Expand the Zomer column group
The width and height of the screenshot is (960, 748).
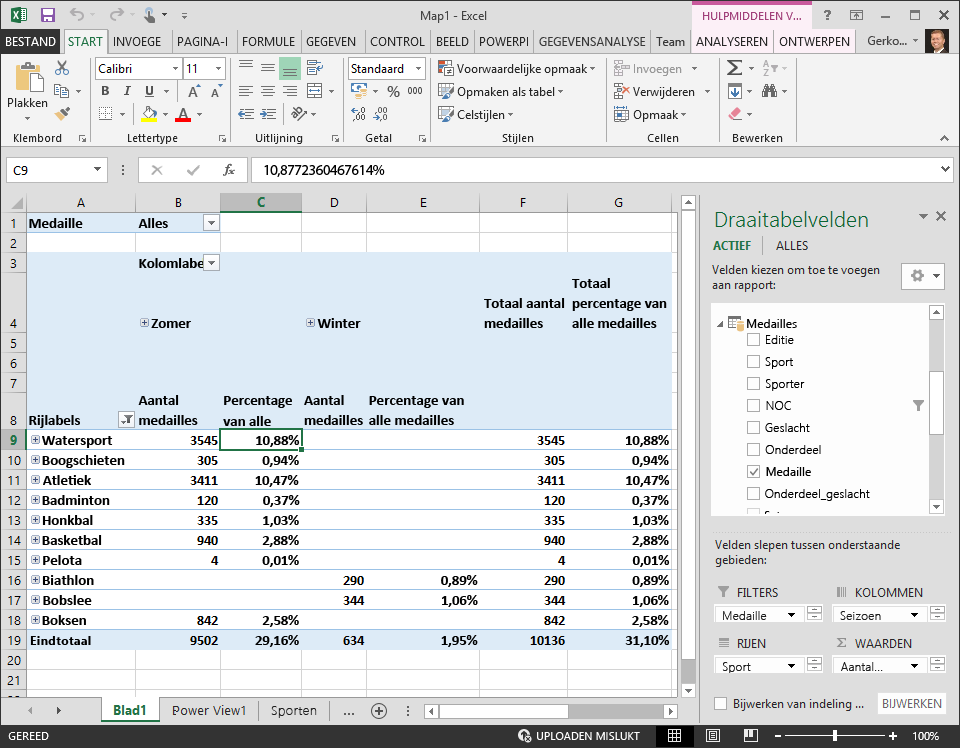[144, 323]
